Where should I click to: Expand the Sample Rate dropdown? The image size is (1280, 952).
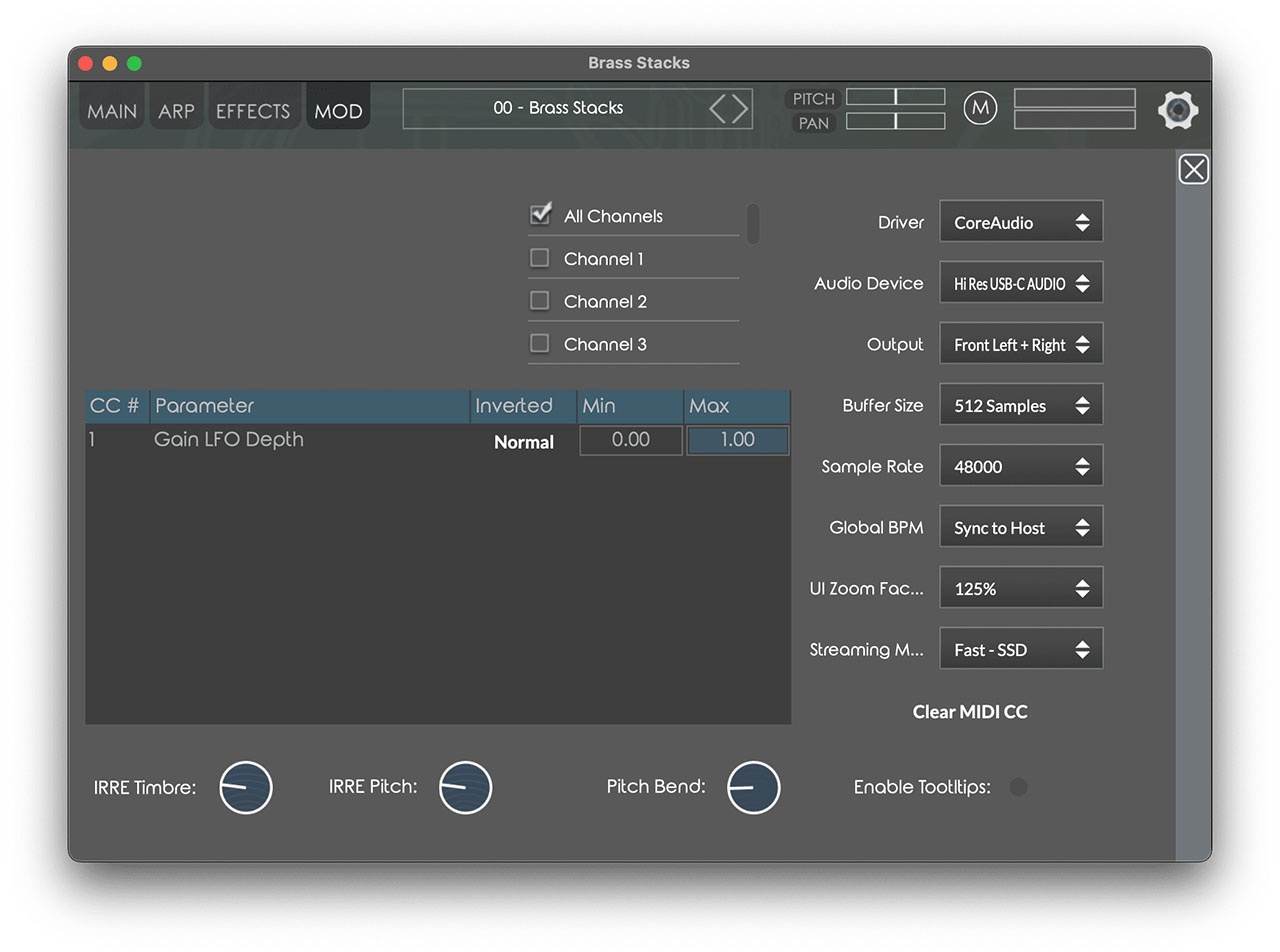(x=1021, y=466)
